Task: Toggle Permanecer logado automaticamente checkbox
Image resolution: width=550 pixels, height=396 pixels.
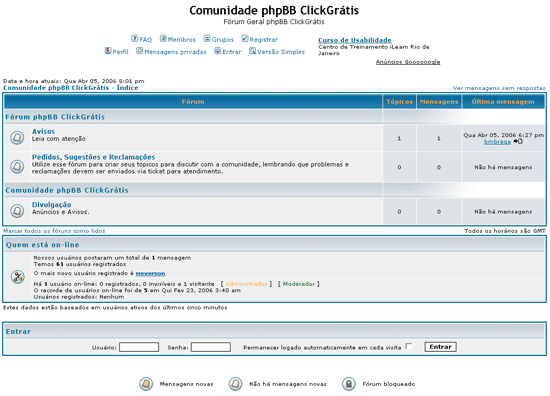Action: 409,347
